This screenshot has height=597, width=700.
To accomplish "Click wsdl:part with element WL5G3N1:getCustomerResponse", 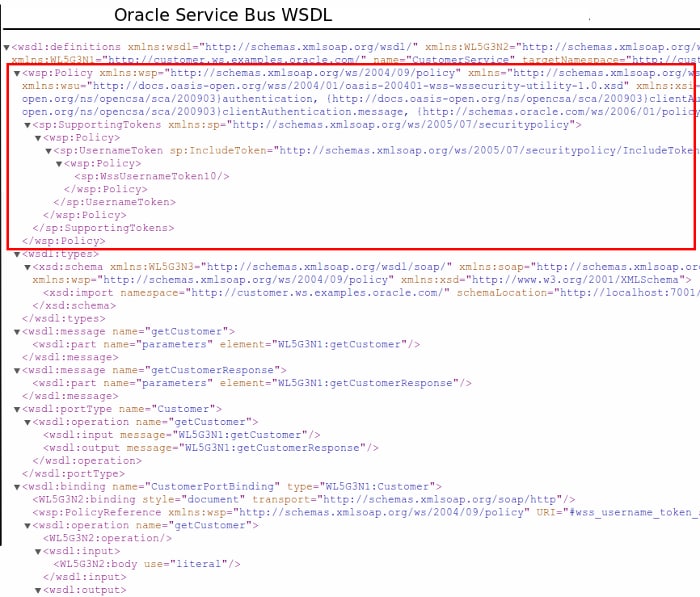I will (252, 384).
